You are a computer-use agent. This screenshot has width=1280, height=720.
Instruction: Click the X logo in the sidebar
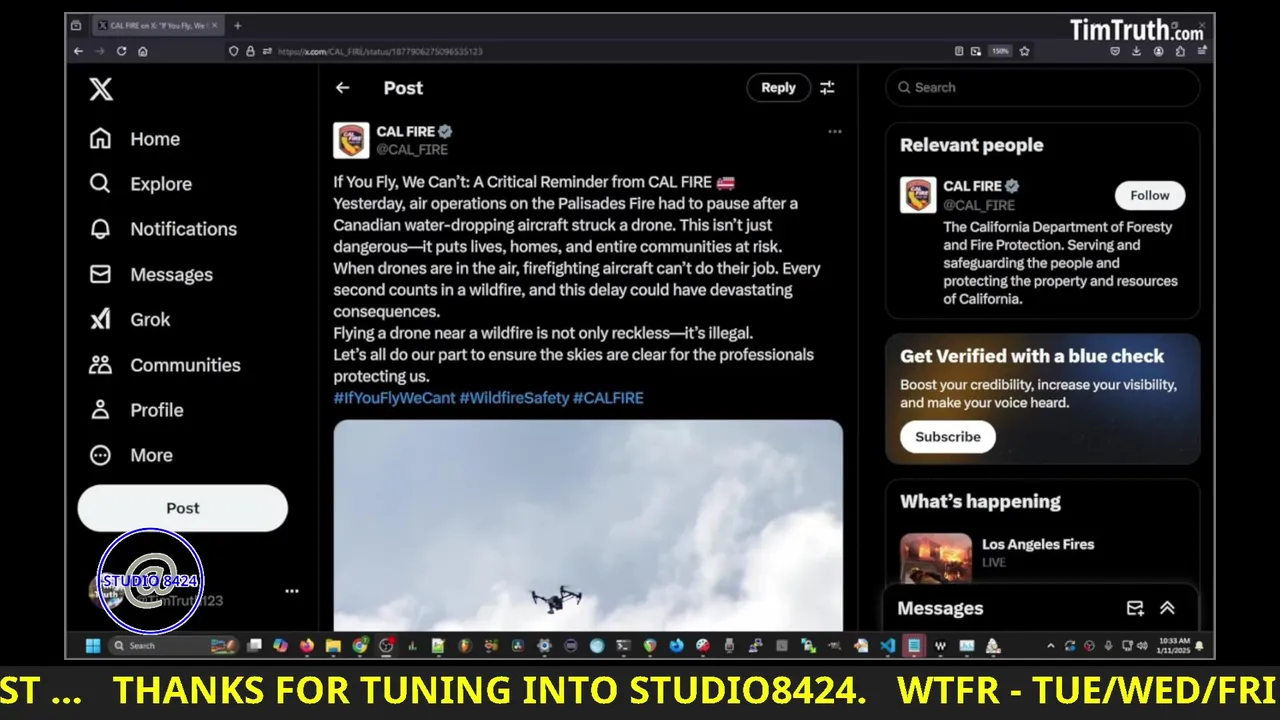tap(101, 89)
